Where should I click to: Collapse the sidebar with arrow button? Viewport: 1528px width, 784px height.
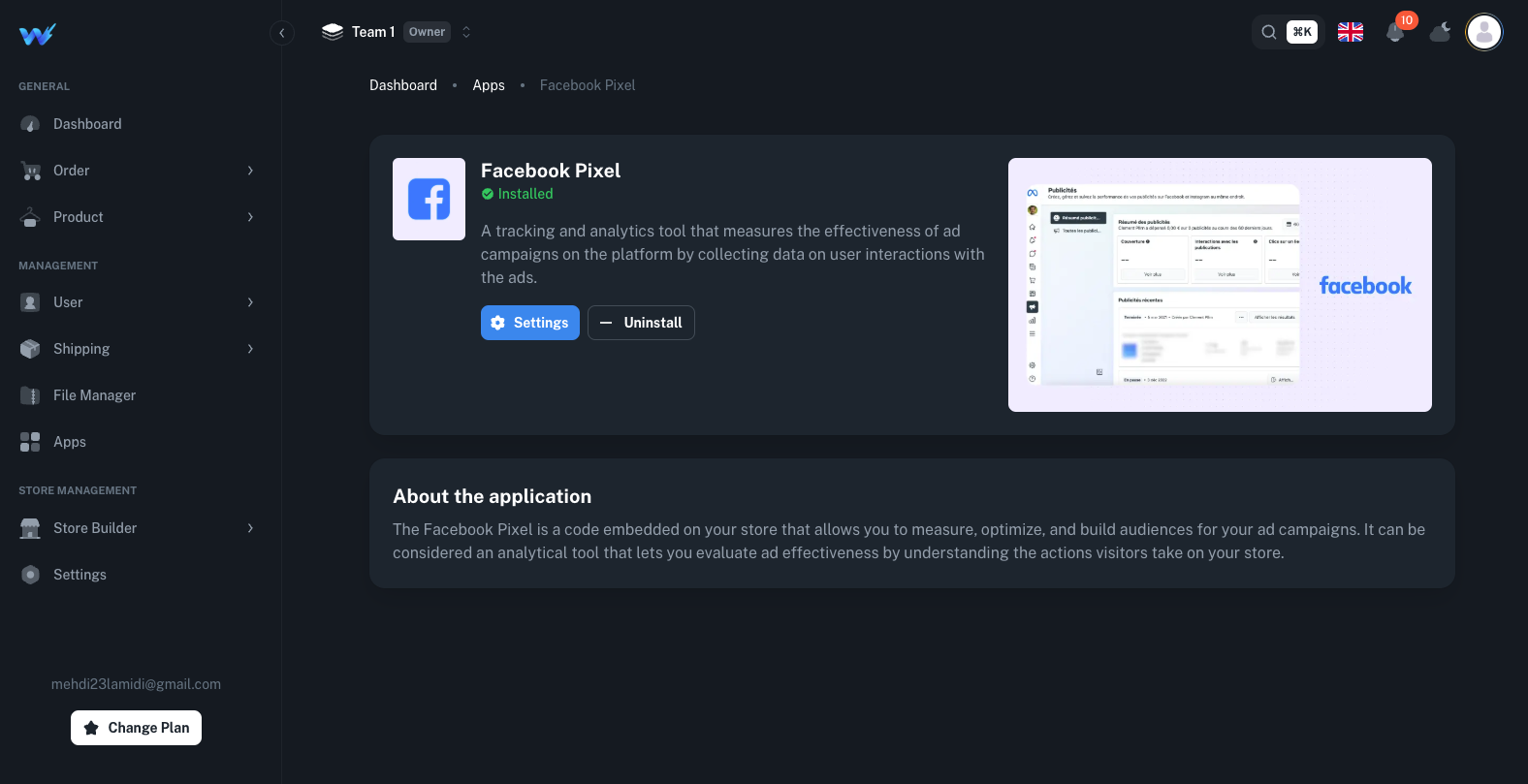click(x=281, y=33)
